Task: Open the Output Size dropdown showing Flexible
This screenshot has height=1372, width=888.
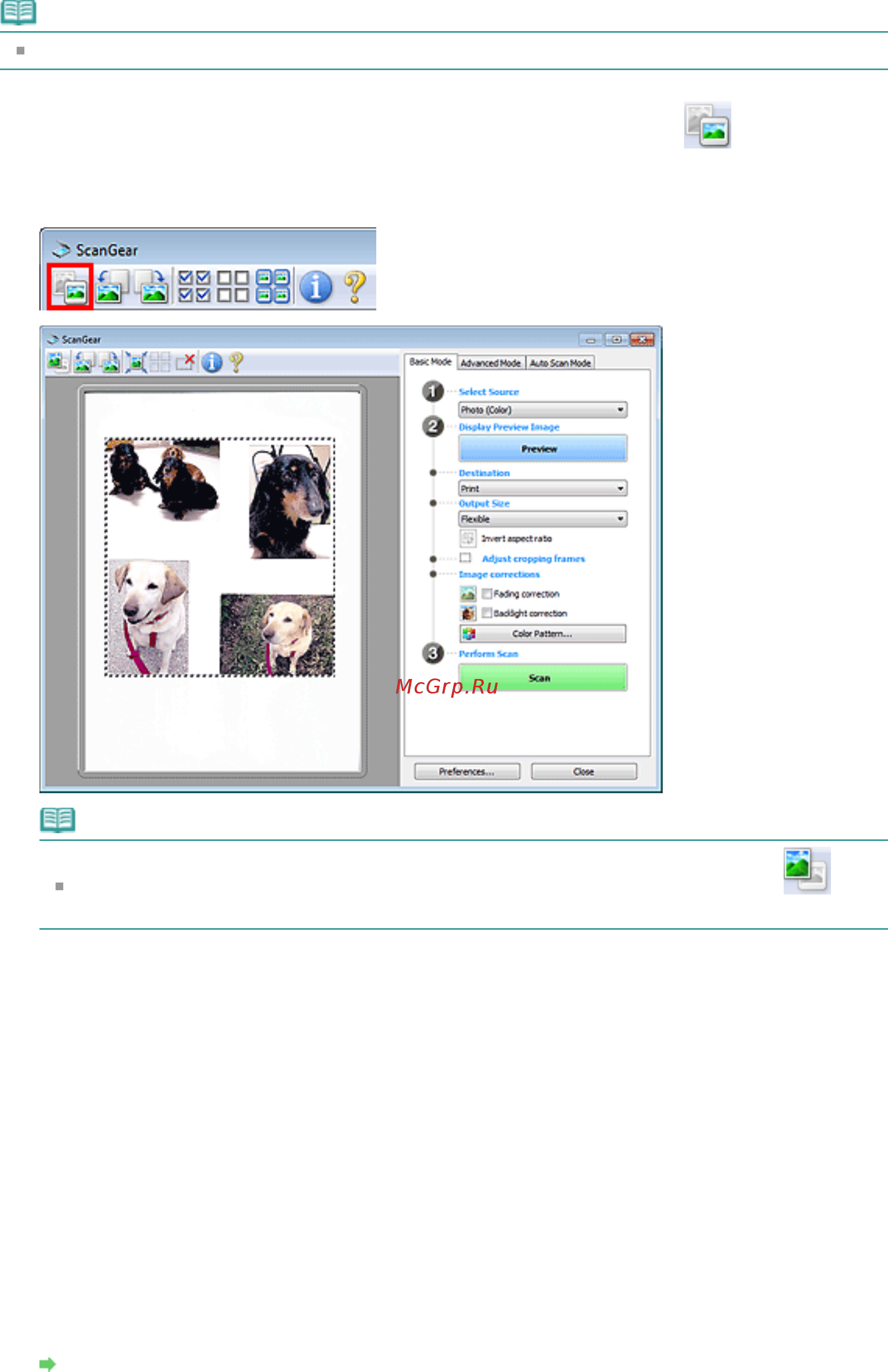Action: click(543, 519)
